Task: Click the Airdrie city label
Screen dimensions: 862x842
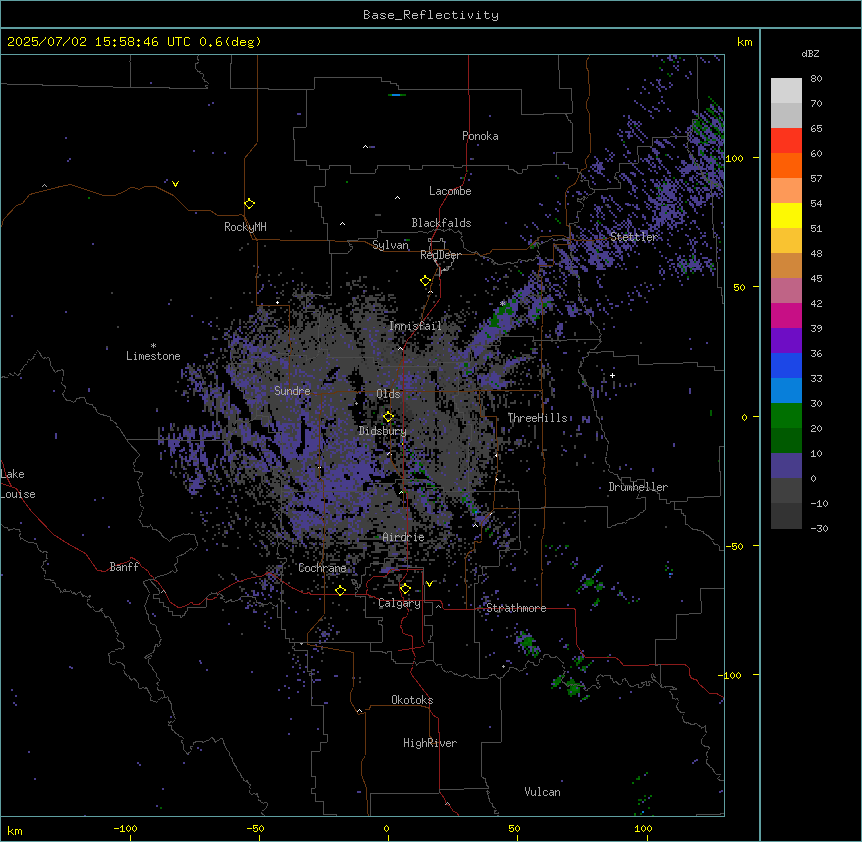Action: (403, 537)
